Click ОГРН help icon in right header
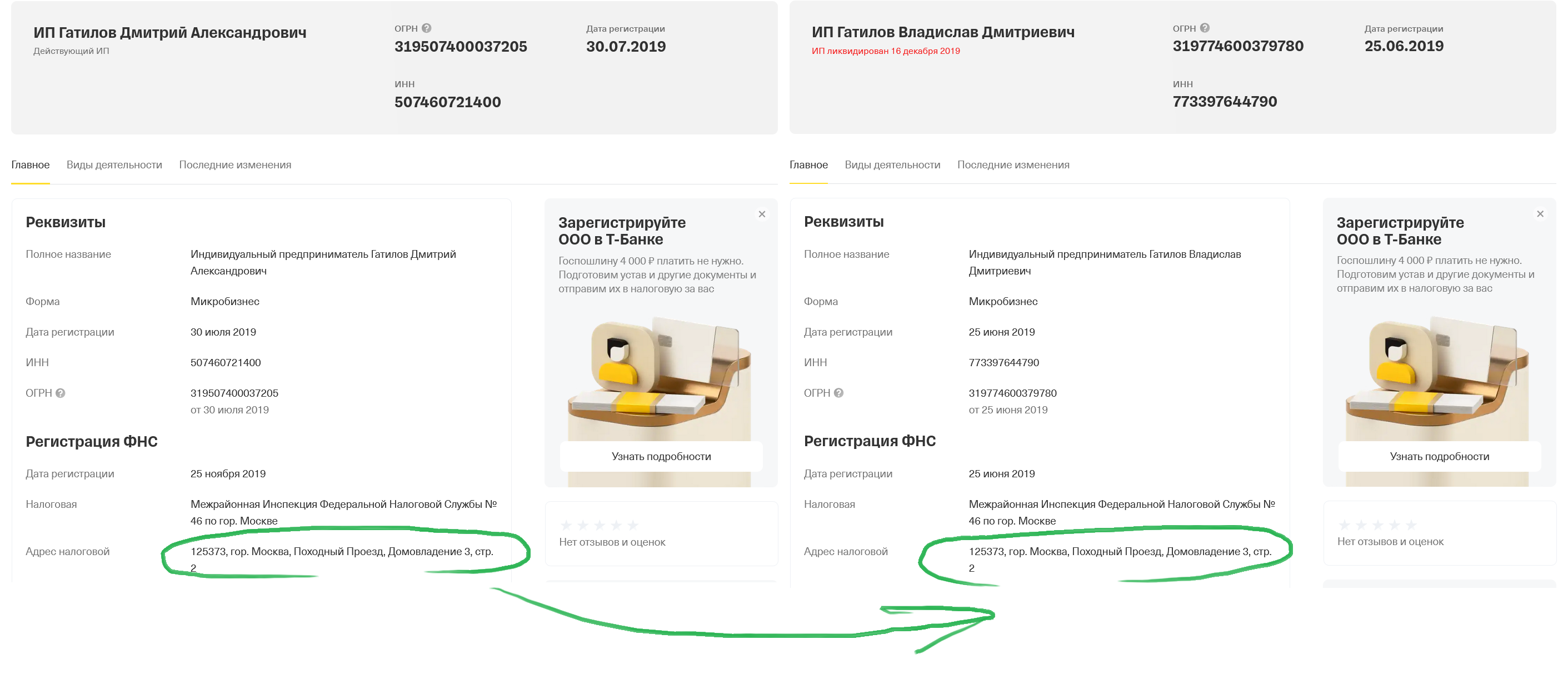This screenshot has height=674, width=1568. [1205, 28]
